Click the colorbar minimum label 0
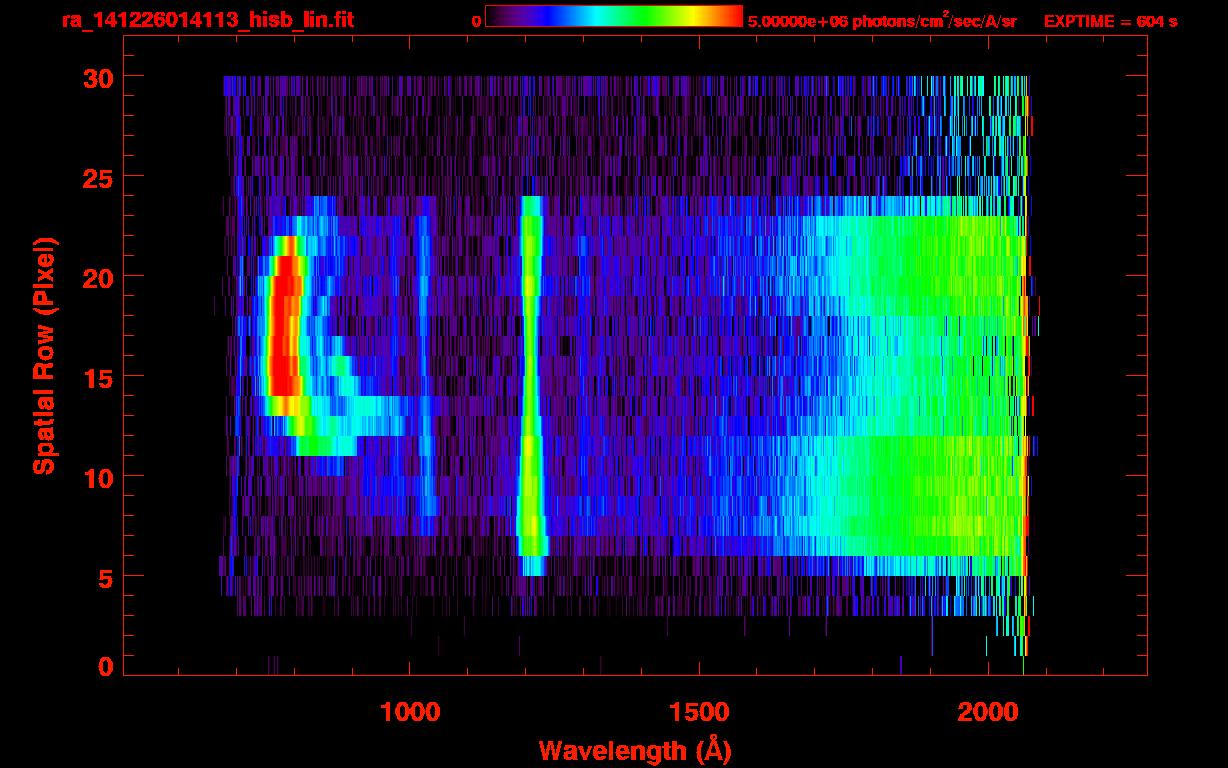1228x768 pixels. pyautogui.click(x=476, y=21)
